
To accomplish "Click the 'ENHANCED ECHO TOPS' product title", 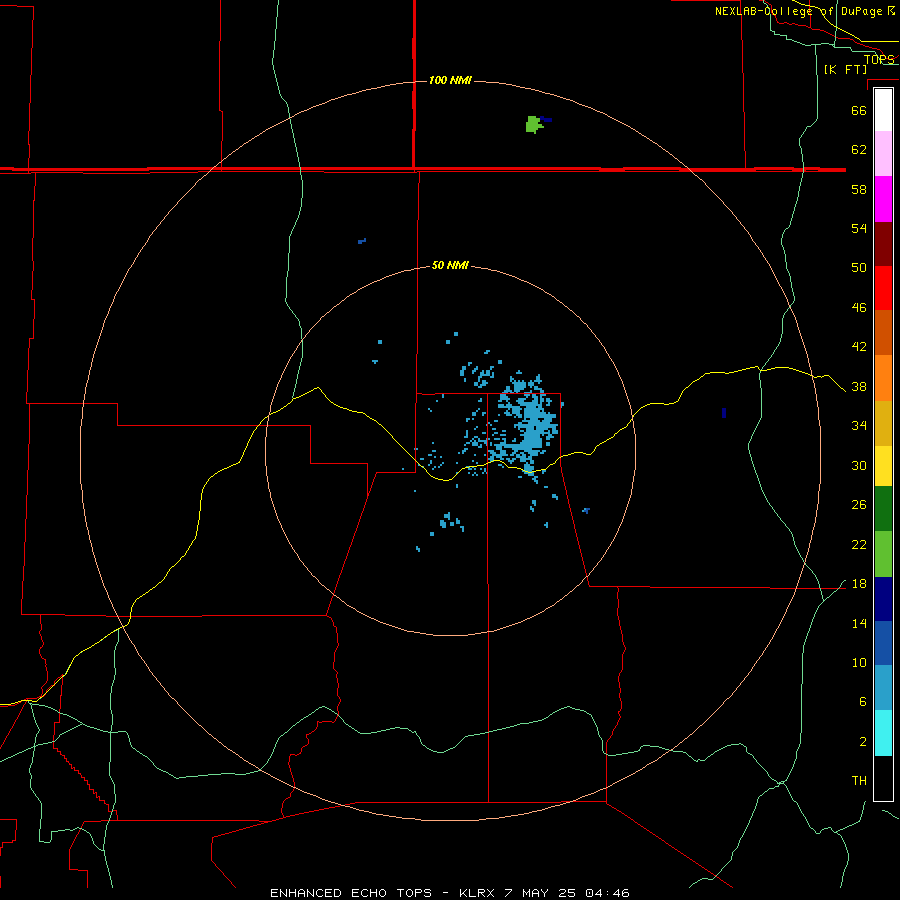I will (x=351, y=893).
